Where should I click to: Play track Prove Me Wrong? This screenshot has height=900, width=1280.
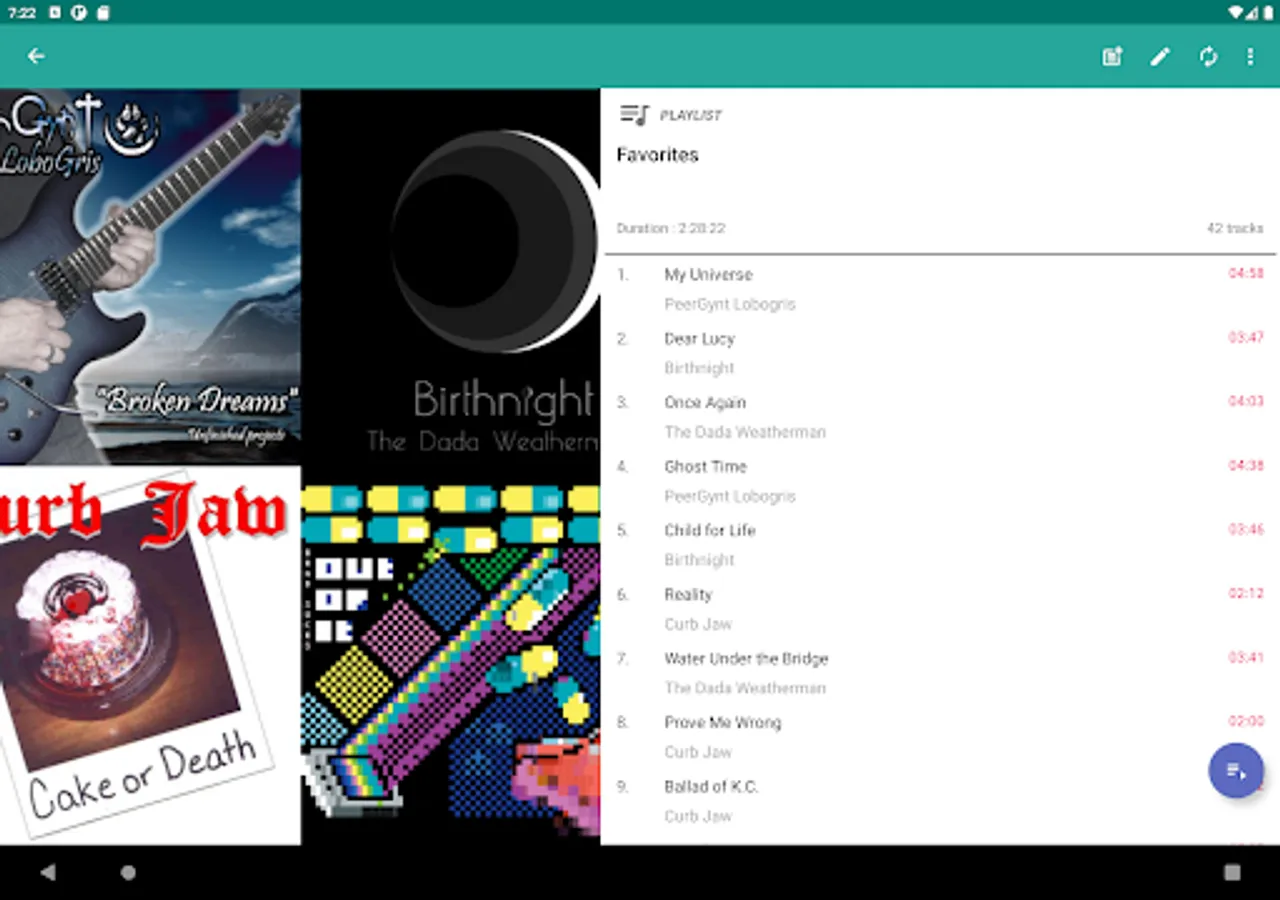pos(940,737)
